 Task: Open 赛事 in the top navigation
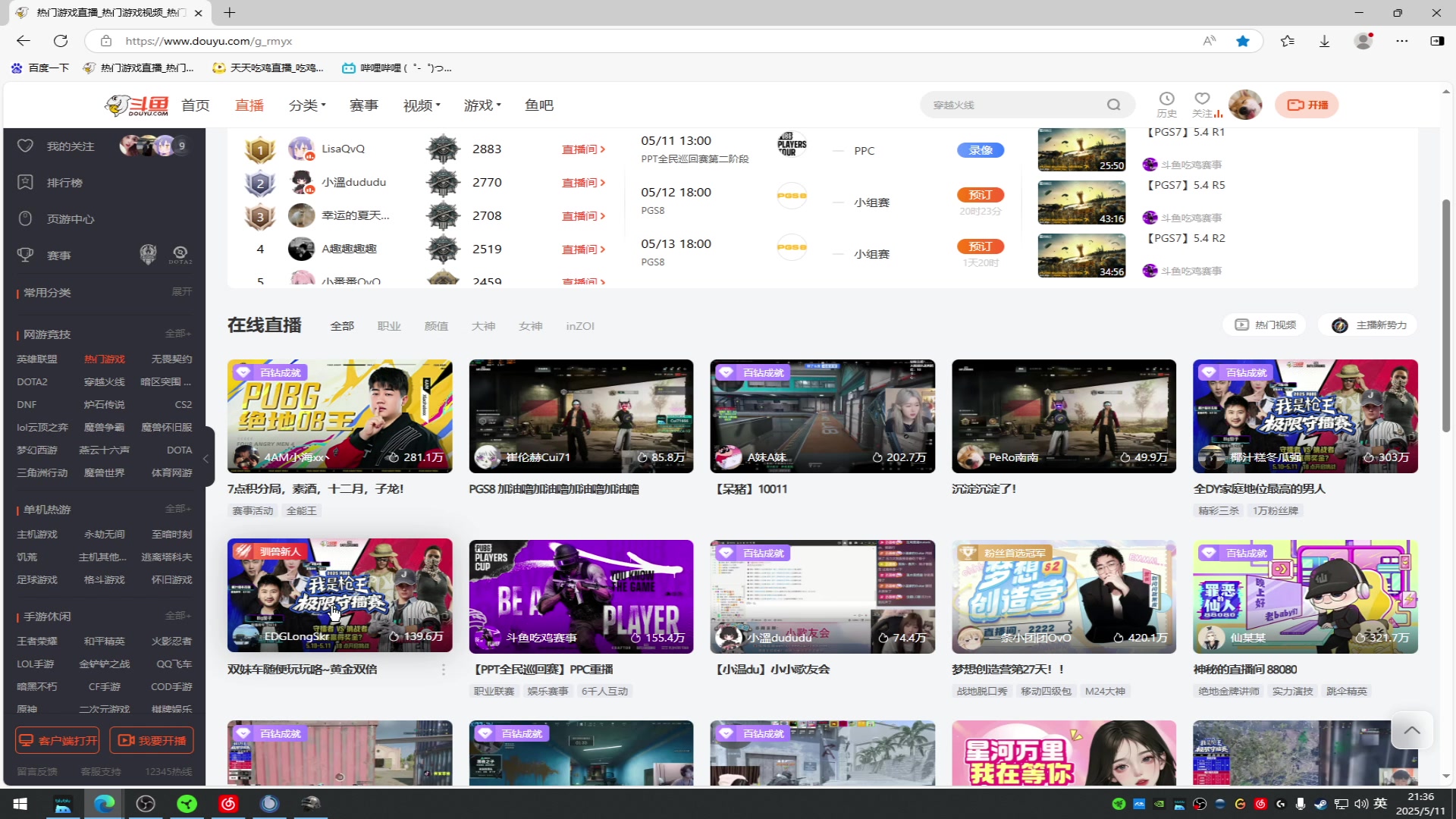[363, 105]
